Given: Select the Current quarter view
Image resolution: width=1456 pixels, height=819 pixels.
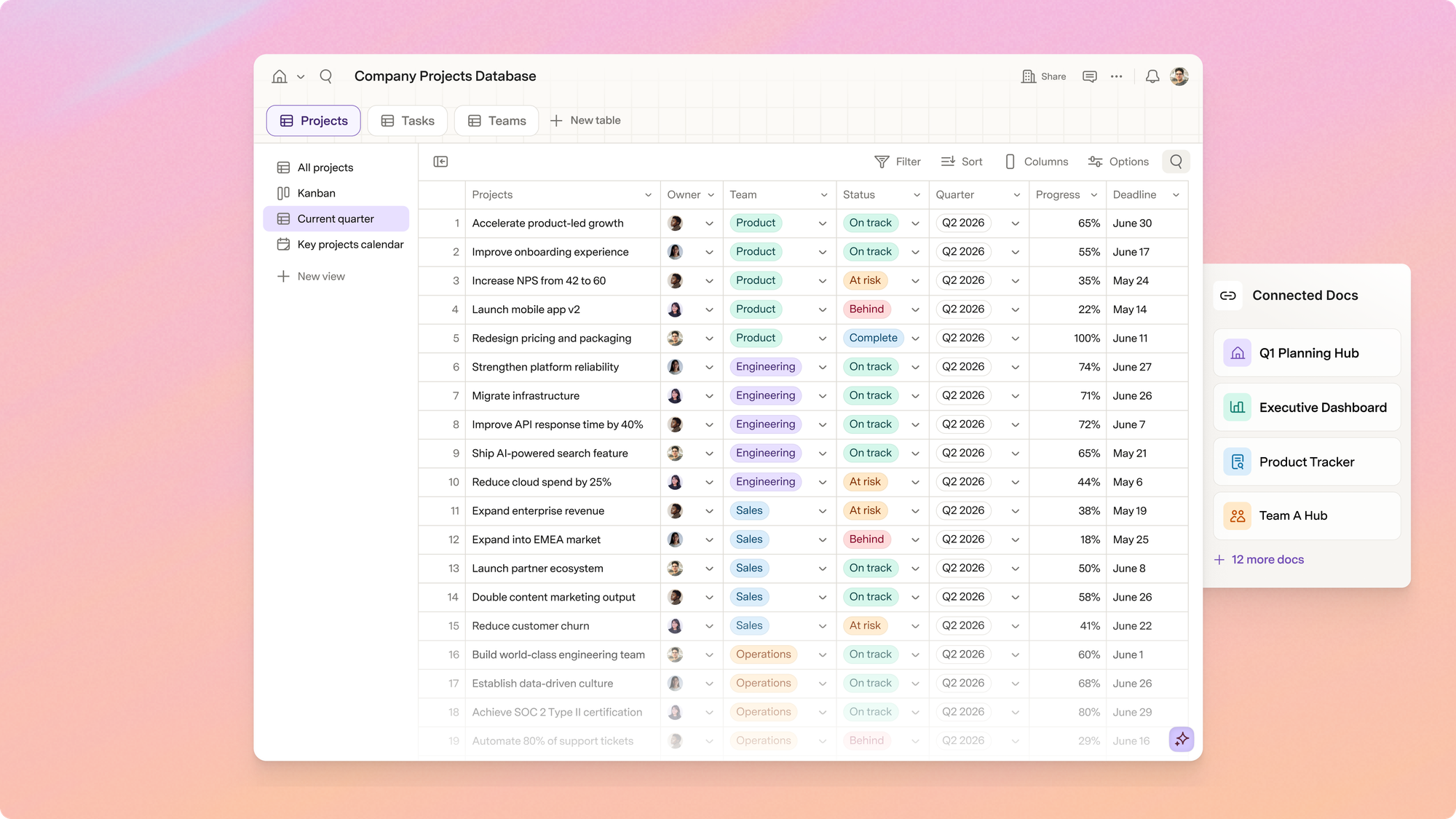Looking at the screenshot, I should [x=336, y=219].
